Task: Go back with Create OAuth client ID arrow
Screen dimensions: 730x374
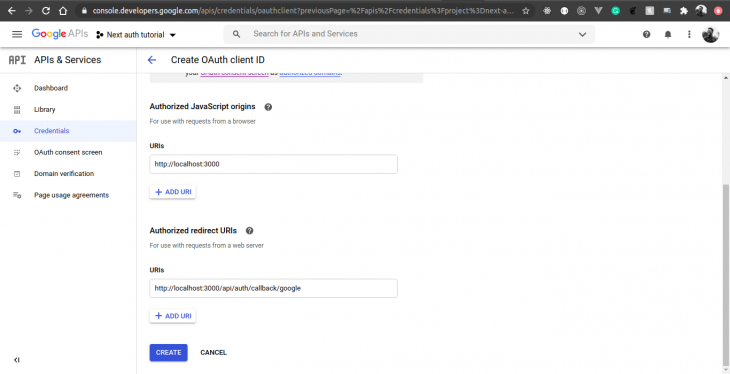Action: 152,60
